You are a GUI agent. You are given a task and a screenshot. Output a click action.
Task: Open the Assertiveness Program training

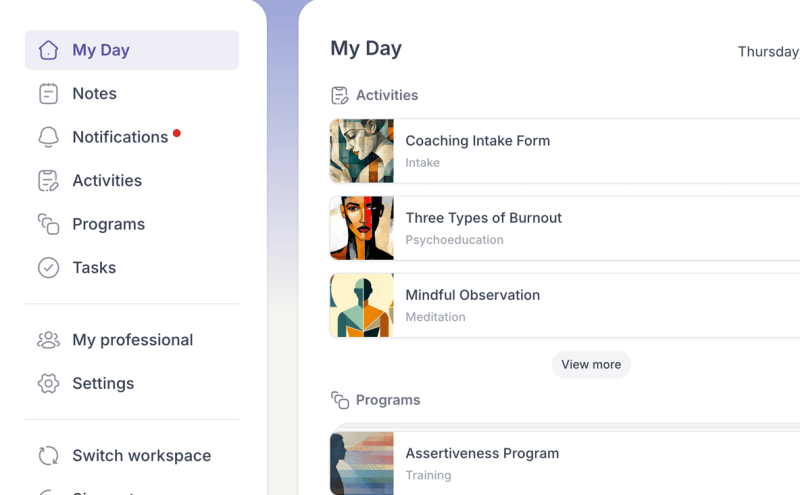(482, 454)
